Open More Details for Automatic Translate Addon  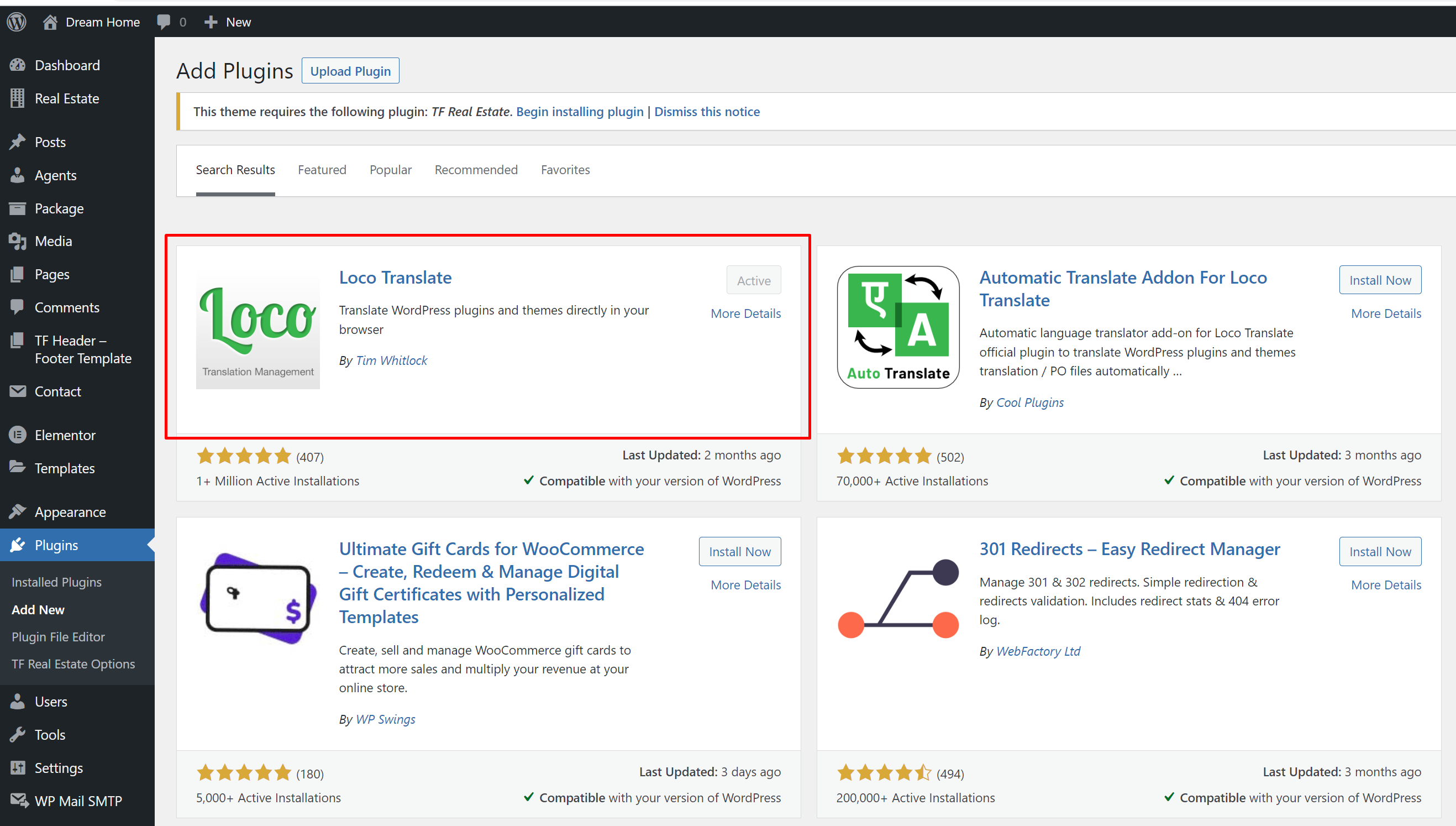[1386, 313]
